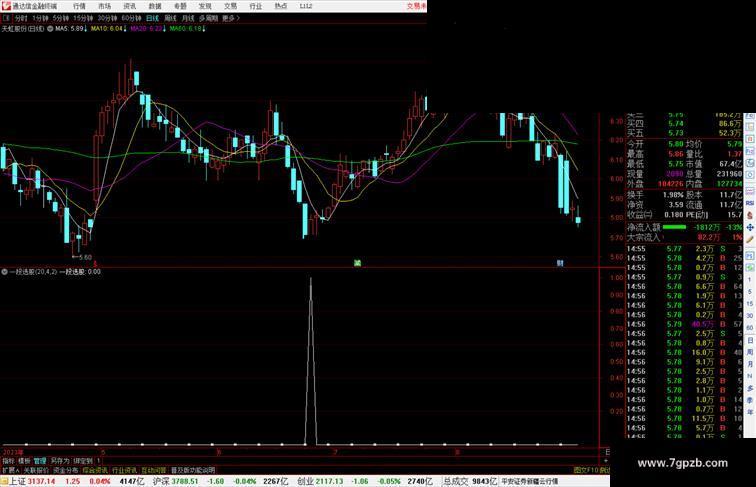Screen dimensions: 756x487
Task: Switch chart to 15分钟 period
Action: point(83,18)
